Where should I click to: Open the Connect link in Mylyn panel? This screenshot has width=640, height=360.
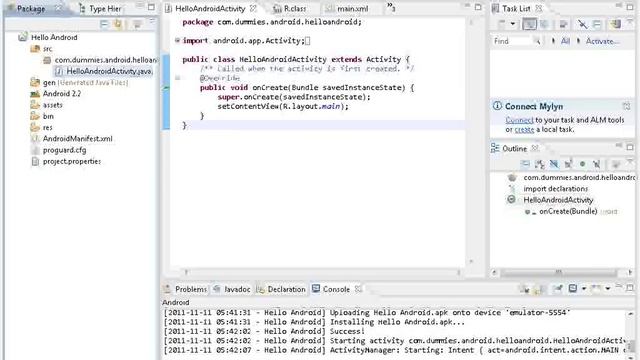519,120
